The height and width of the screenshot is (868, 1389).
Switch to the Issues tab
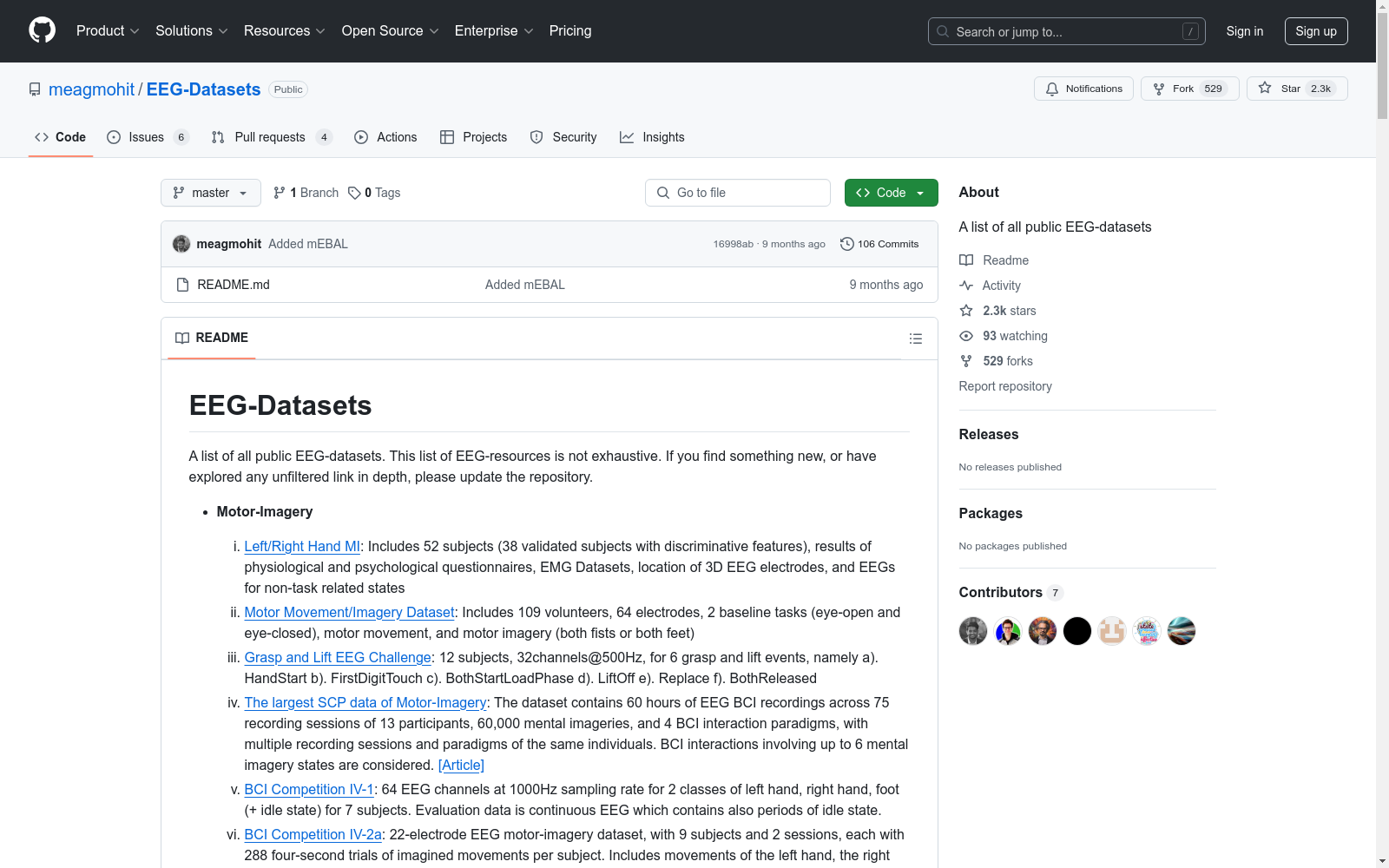[148, 137]
